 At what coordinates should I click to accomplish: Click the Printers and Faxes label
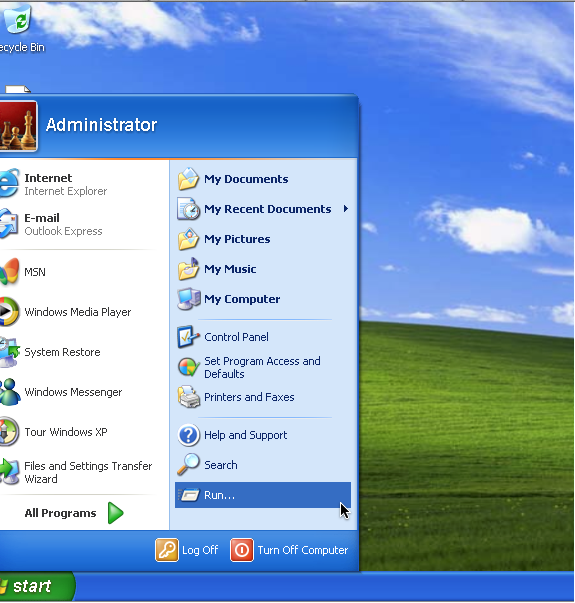249,397
